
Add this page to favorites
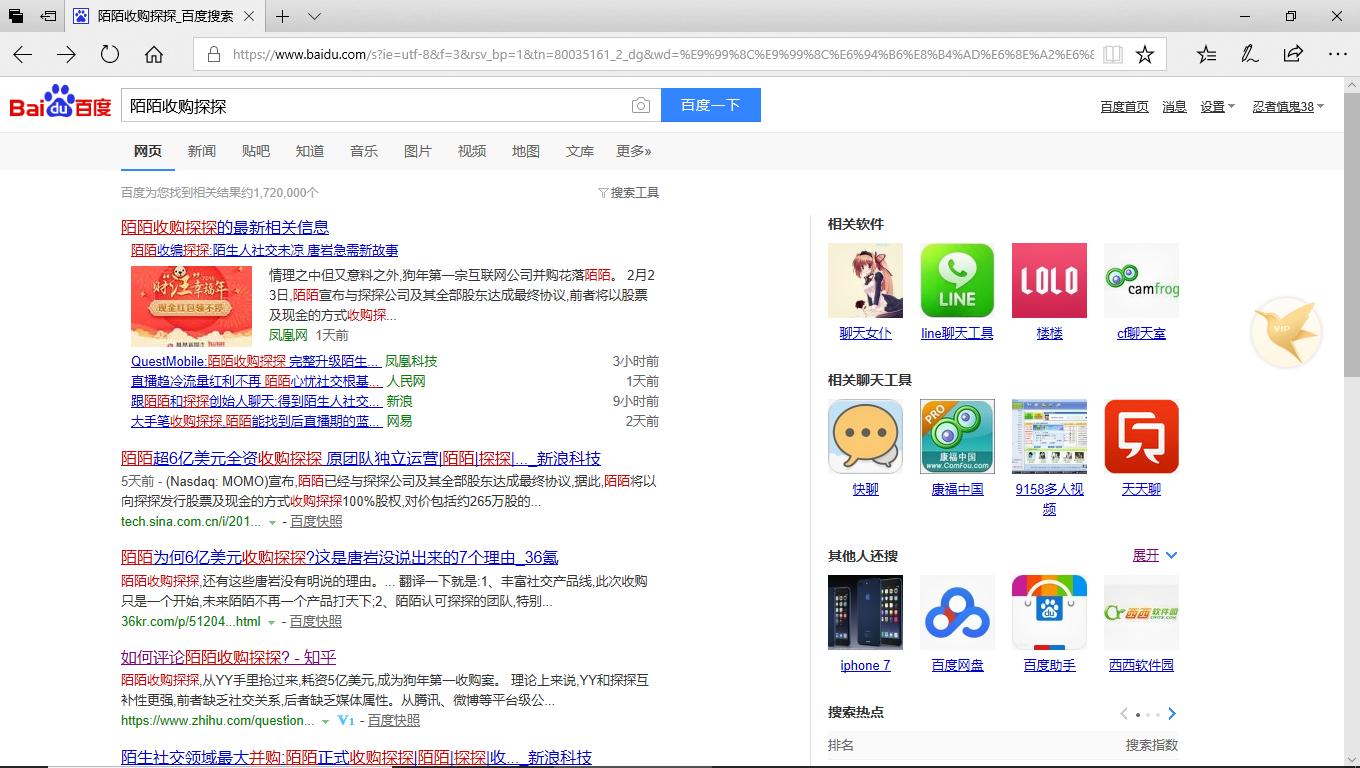coord(1144,54)
